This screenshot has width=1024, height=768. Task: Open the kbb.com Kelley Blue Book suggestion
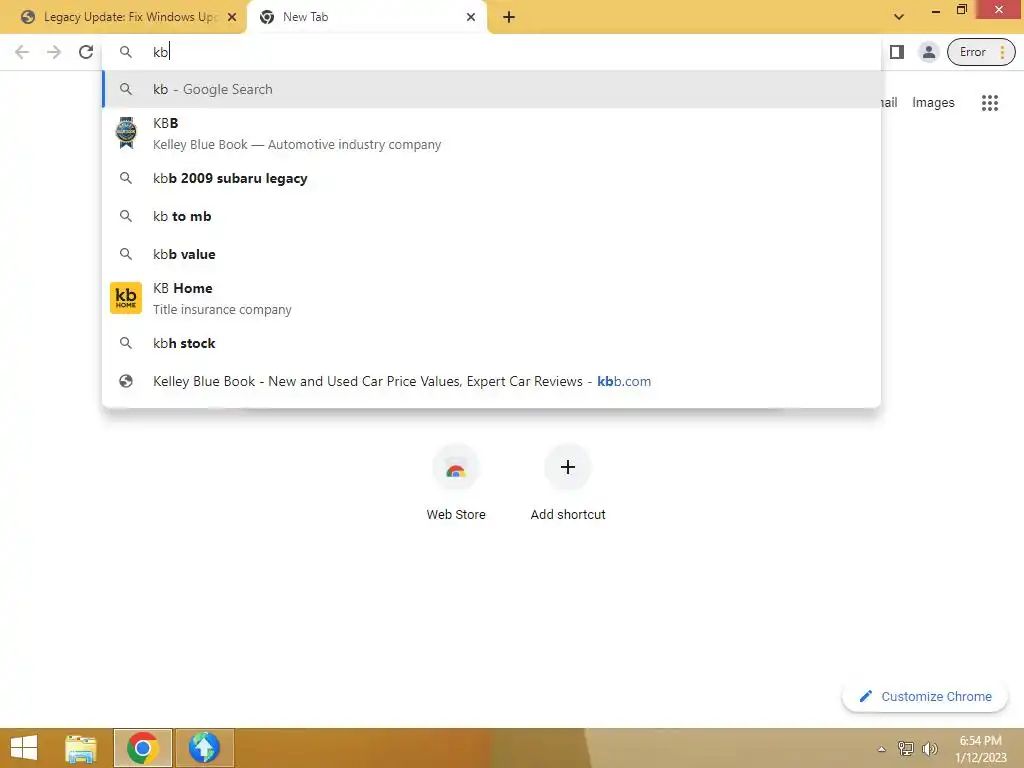491,381
